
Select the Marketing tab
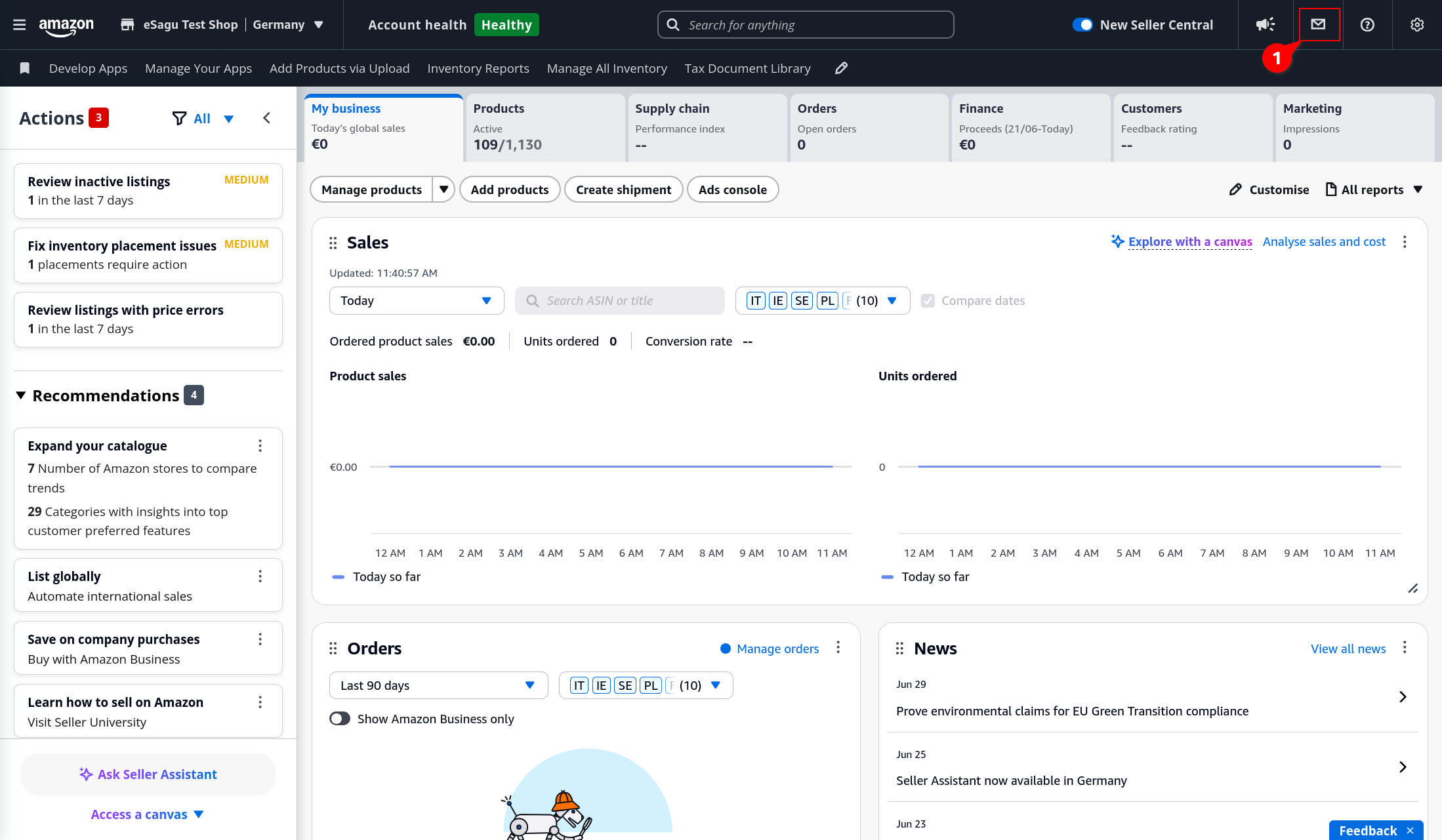pos(1355,128)
